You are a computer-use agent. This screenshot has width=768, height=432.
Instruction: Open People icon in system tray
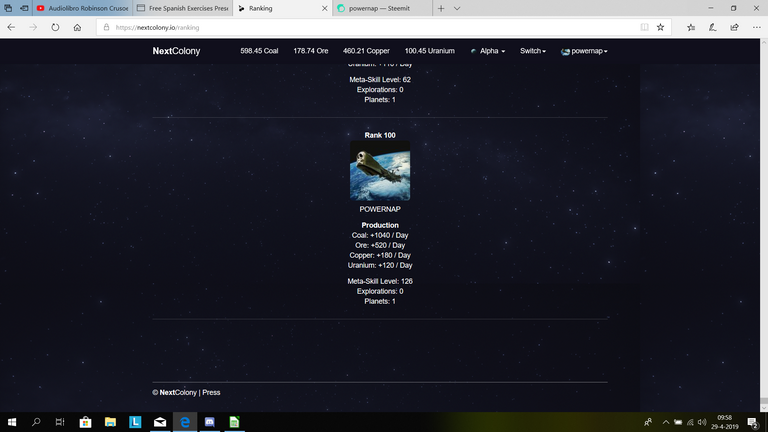tap(648, 422)
